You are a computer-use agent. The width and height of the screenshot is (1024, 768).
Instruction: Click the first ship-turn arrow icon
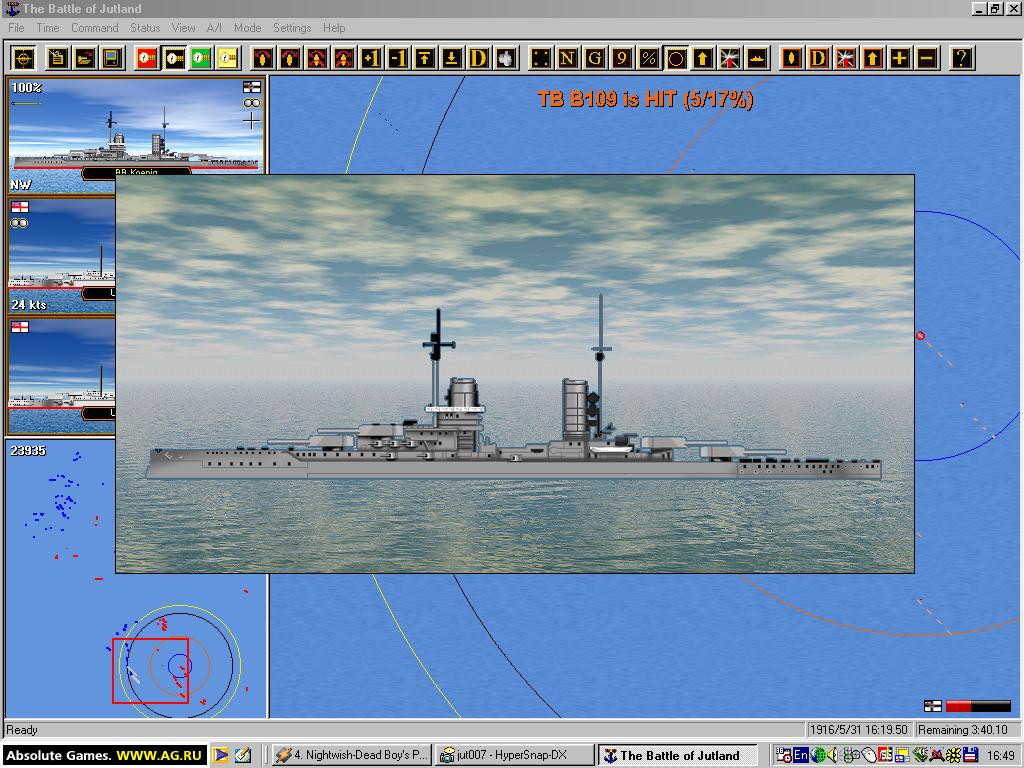point(263,58)
